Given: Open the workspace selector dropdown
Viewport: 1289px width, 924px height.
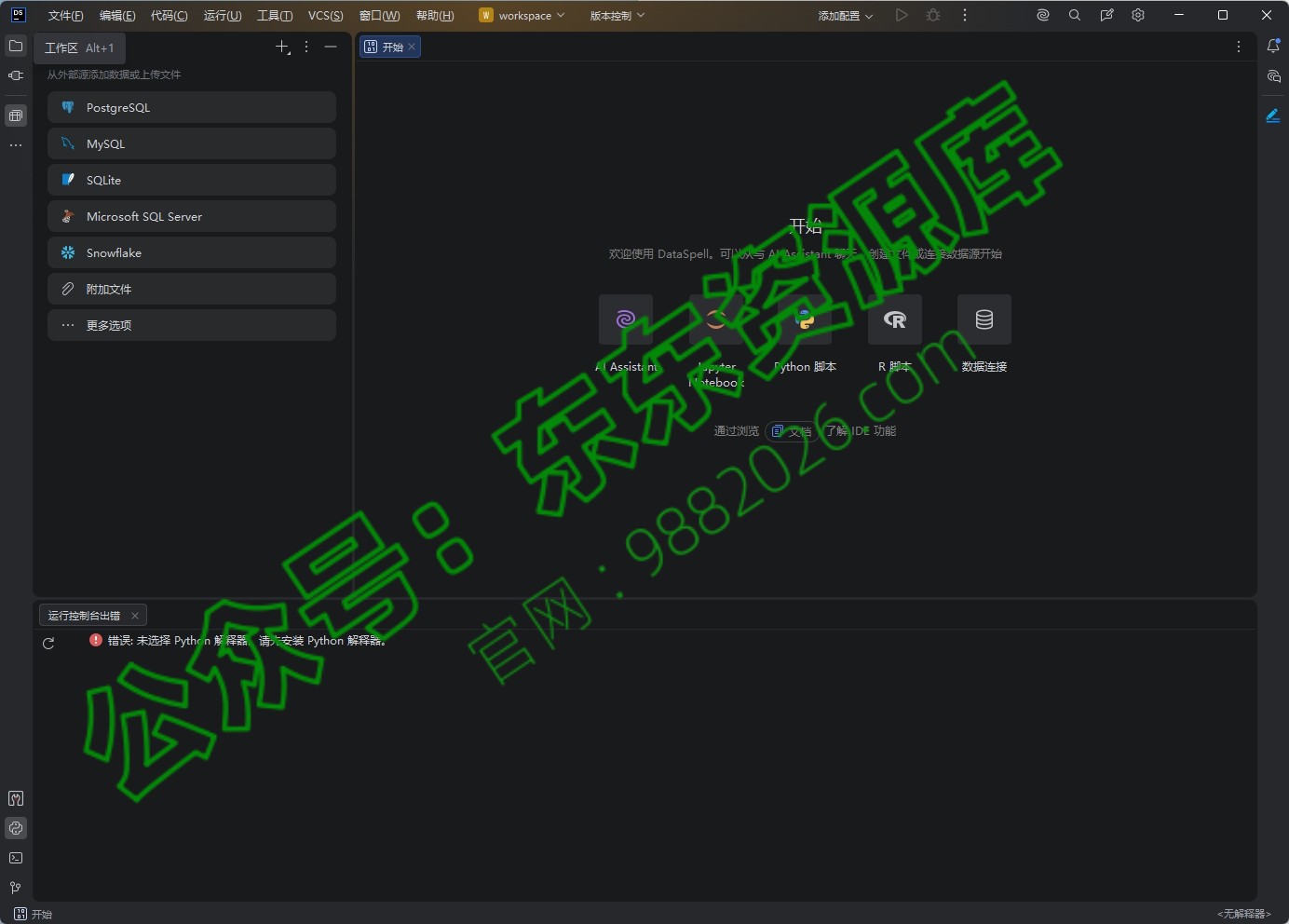Looking at the screenshot, I should (522, 15).
